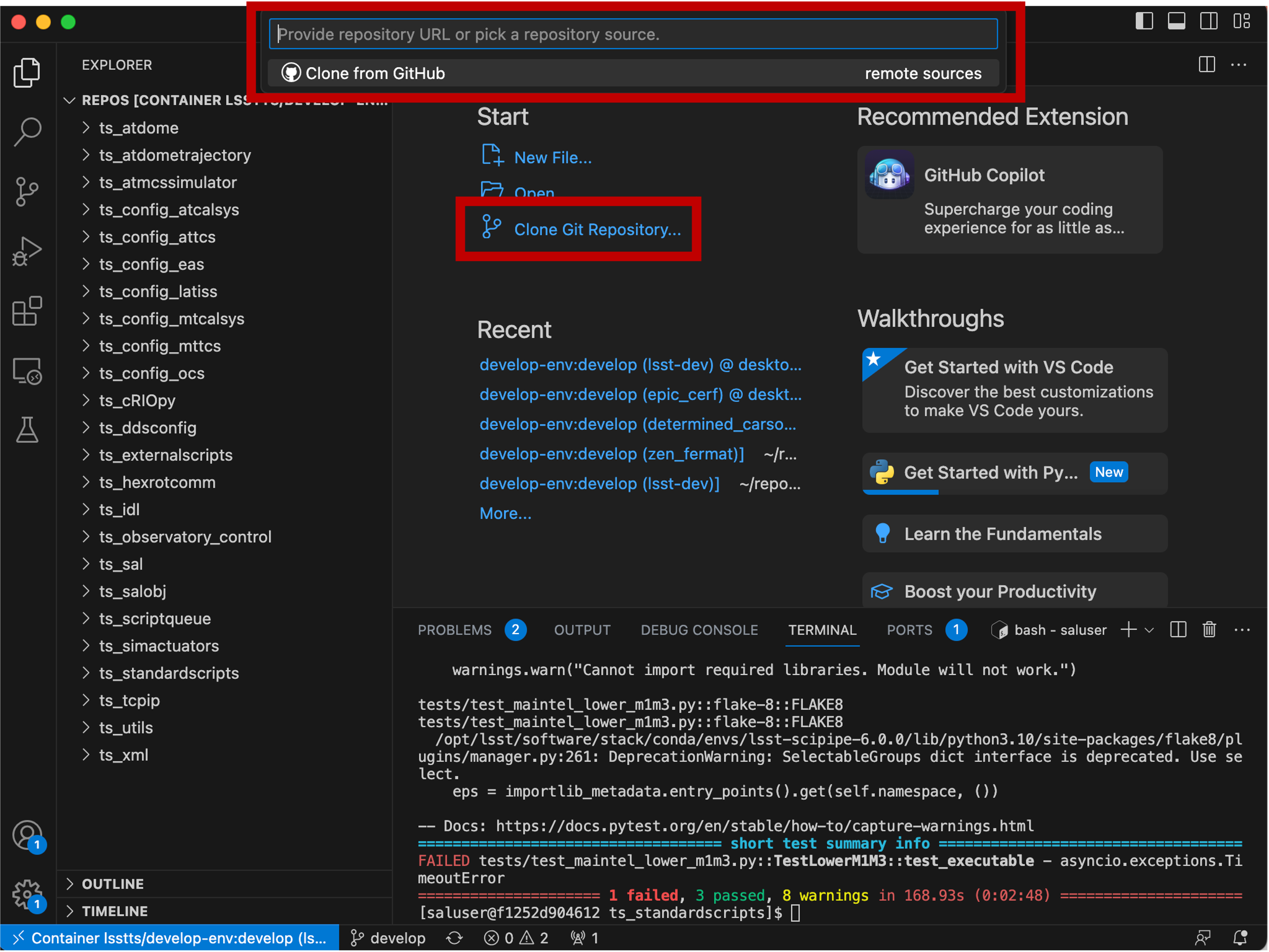
Task: Open the Source Control view
Action: [x=27, y=191]
